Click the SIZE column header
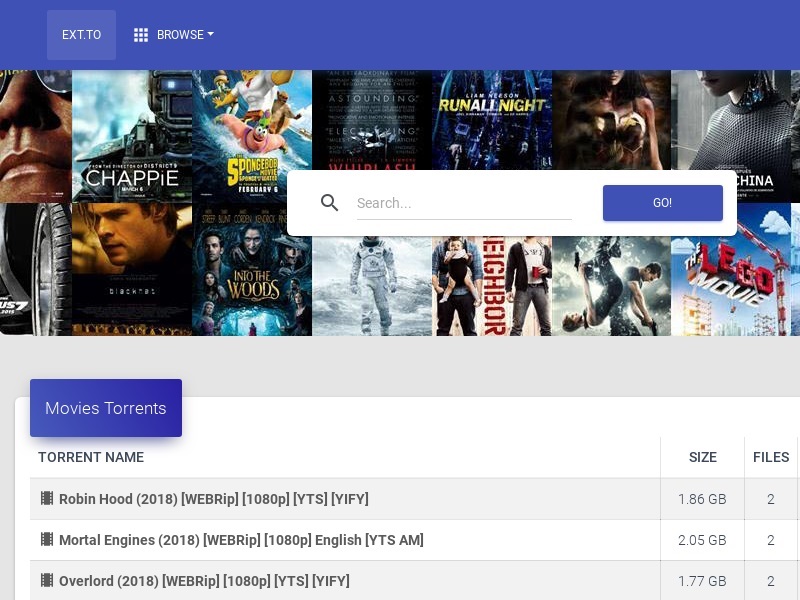Screen dimensions: 800x600 (703, 457)
